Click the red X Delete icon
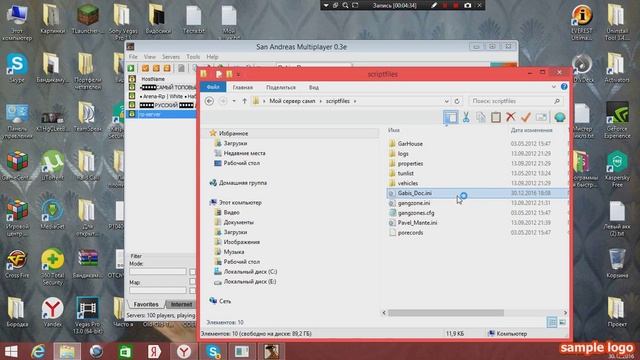The height and width of the screenshot is (360, 640). point(511,117)
